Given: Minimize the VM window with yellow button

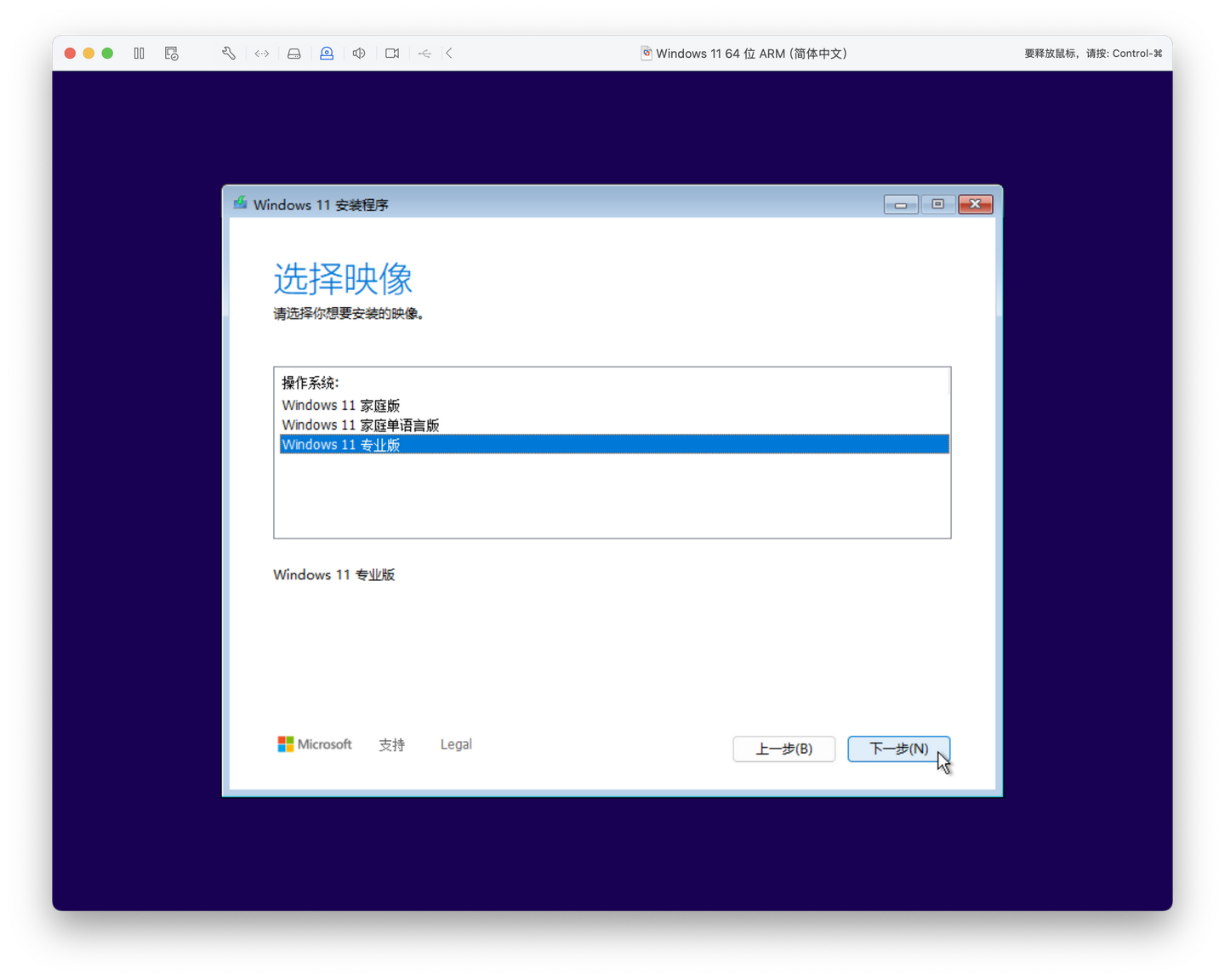Looking at the screenshot, I should 88,54.
